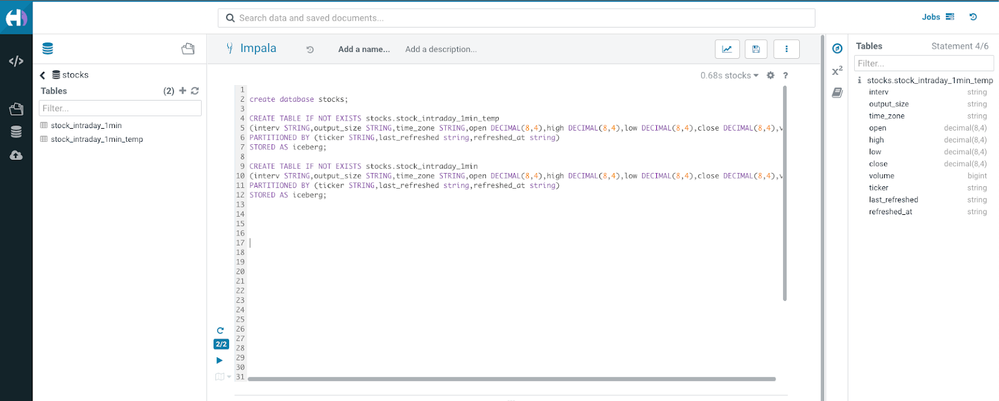Open the Editor code icon in sidebar

(x=16, y=62)
